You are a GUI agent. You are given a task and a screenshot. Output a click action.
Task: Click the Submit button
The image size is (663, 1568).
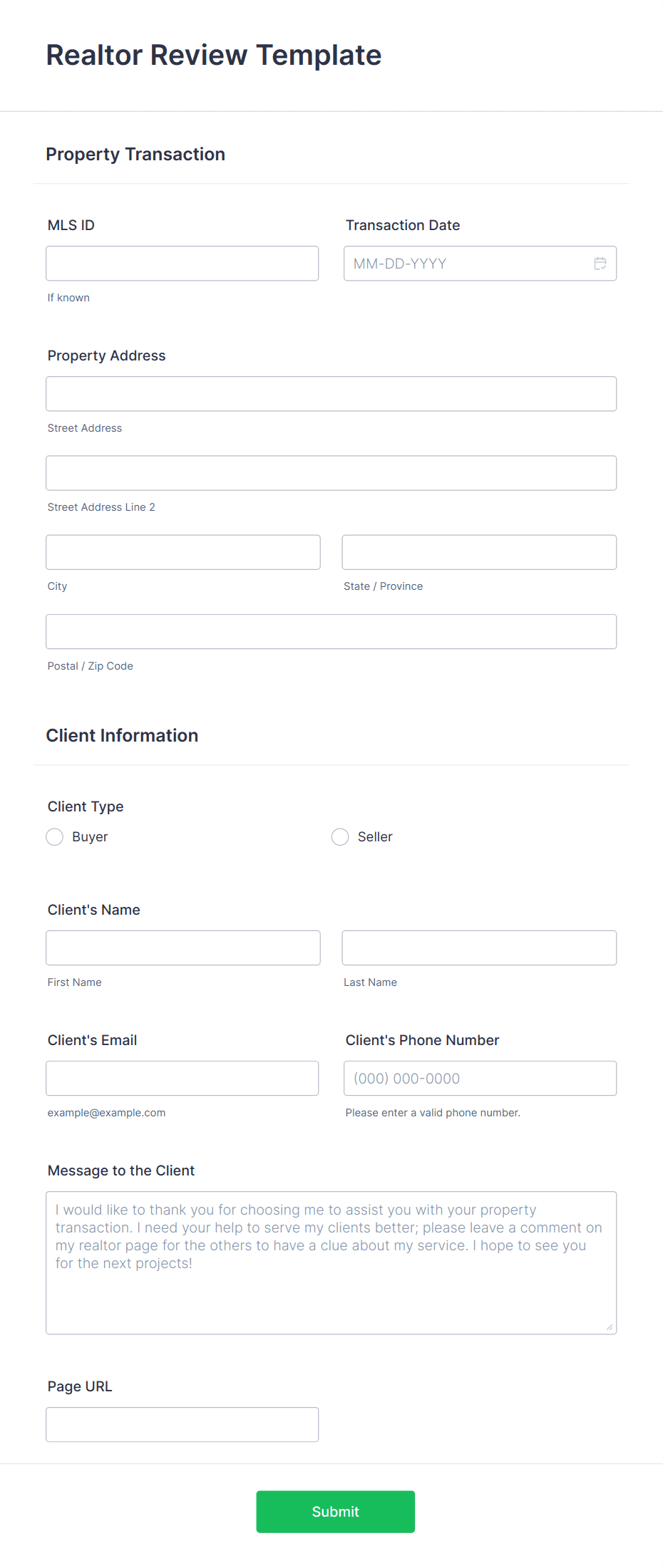coord(335,1511)
